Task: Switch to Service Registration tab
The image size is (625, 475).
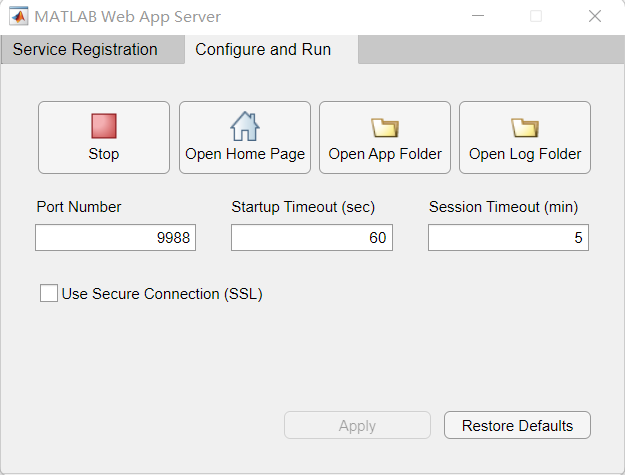Action: pyautogui.click(x=92, y=49)
